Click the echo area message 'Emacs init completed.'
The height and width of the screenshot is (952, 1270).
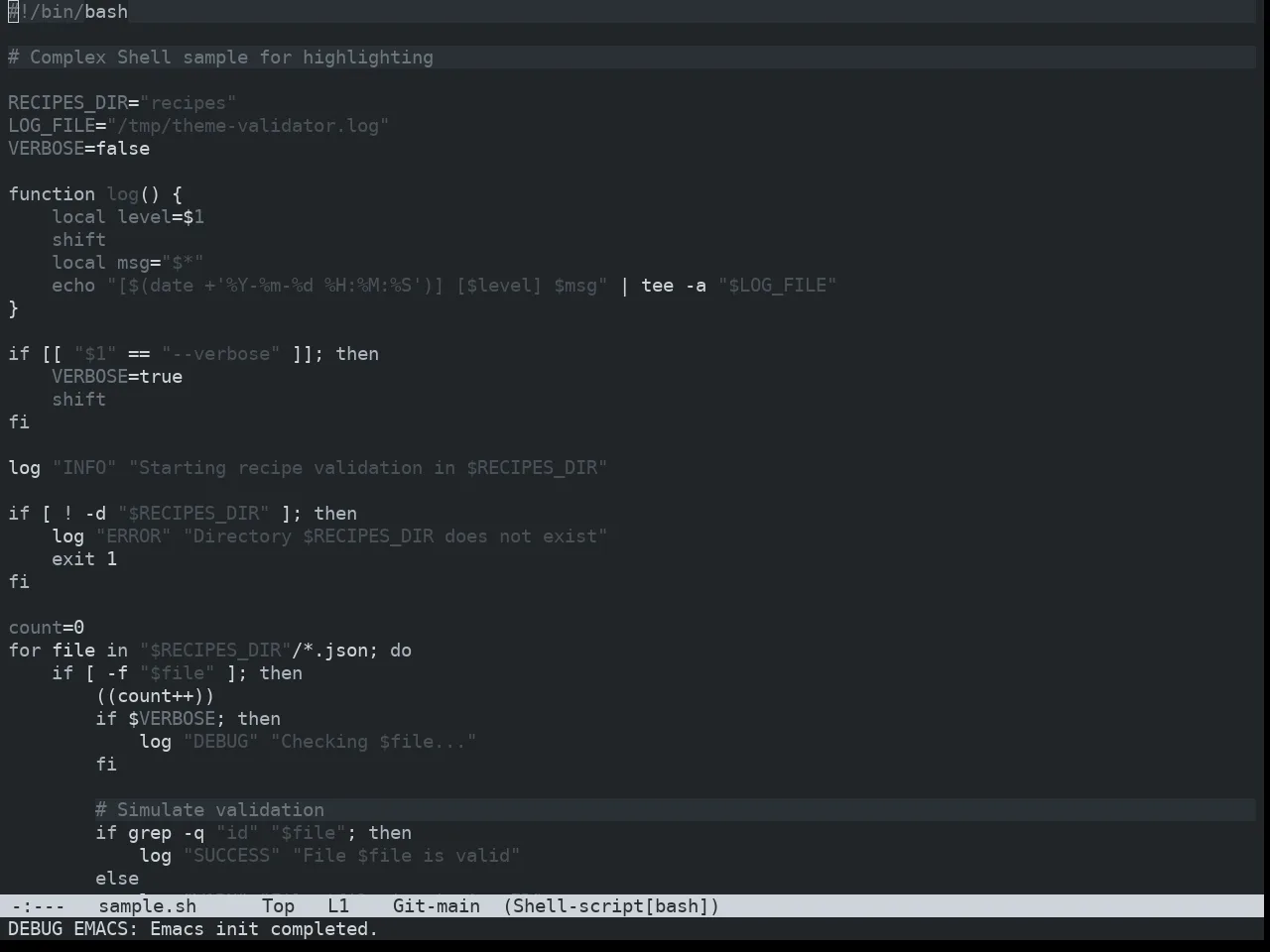pos(264,929)
